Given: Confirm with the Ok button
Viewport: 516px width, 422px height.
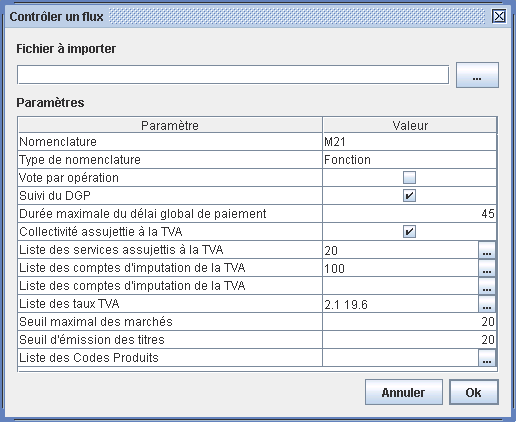Looking at the screenshot, I should (x=474, y=392).
